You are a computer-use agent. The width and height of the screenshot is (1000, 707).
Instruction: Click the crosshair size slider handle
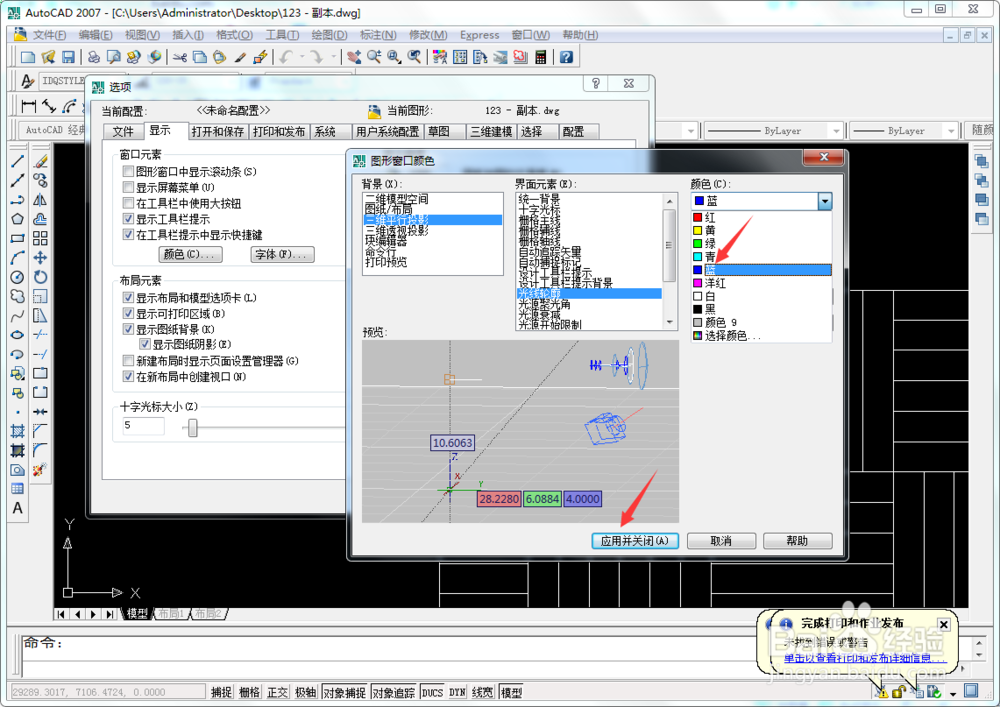[193, 428]
